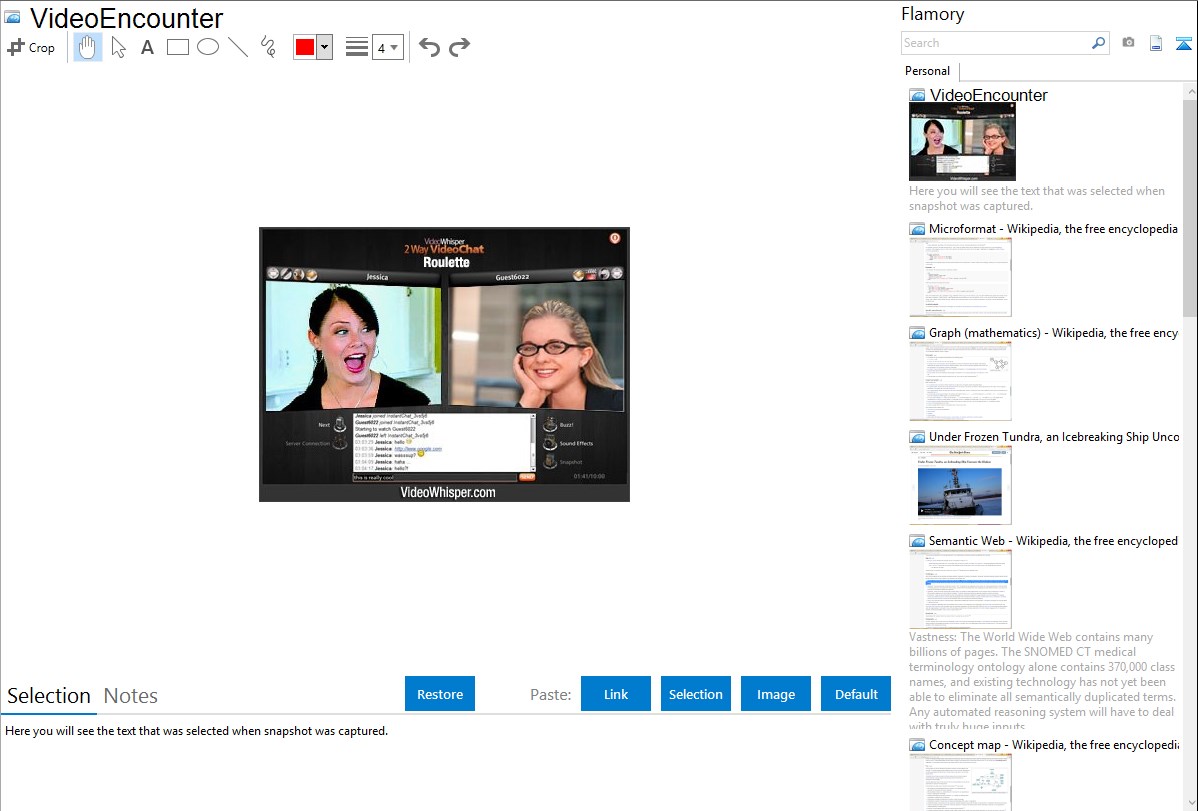Click the blue upload arrow icon
Image resolution: width=1198 pixels, height=811 pixels.
pos(1183,44)
